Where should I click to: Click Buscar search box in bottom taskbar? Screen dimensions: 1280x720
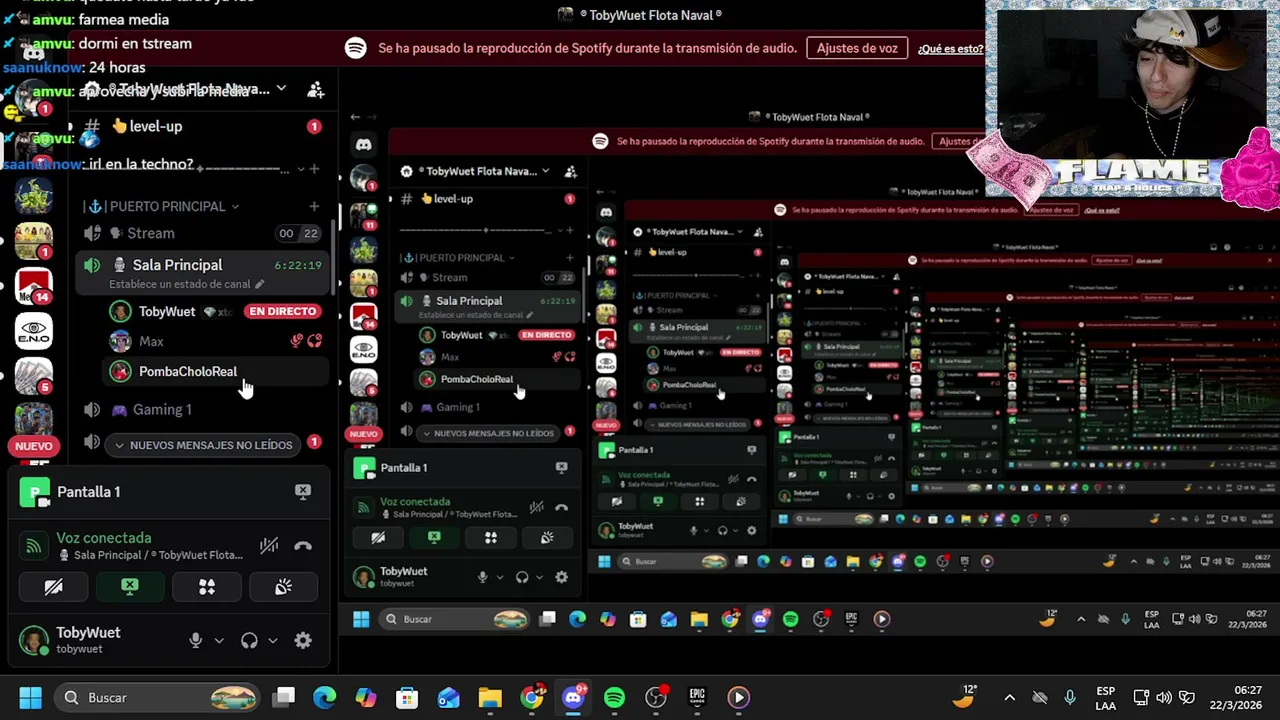(157, 697)
